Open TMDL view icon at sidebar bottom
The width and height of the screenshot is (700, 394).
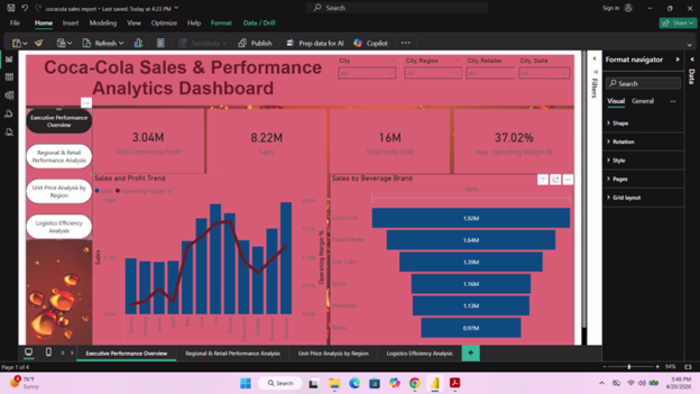pos(9,132)
